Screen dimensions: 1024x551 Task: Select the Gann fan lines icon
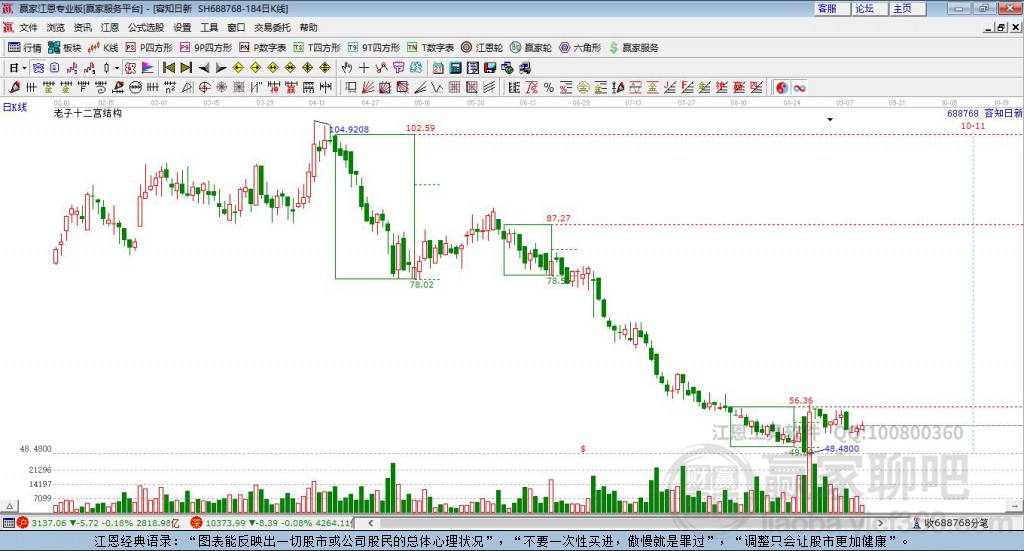click(368, 87)
